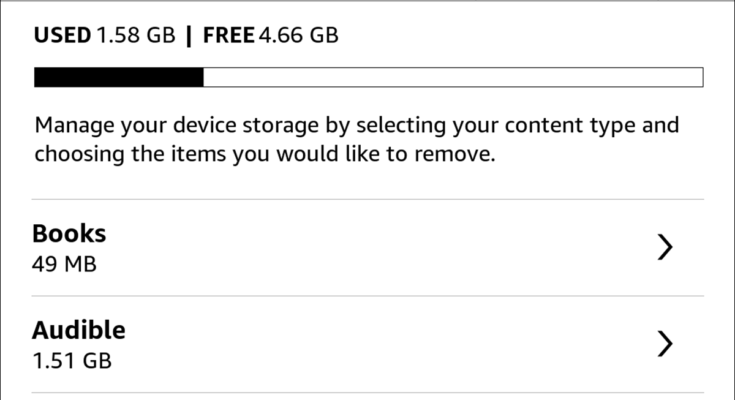The width and height of the screenshot is (735, 400).
Task: Click the 1.51 GB Audible size text
Action: click(x=72, y=361)
